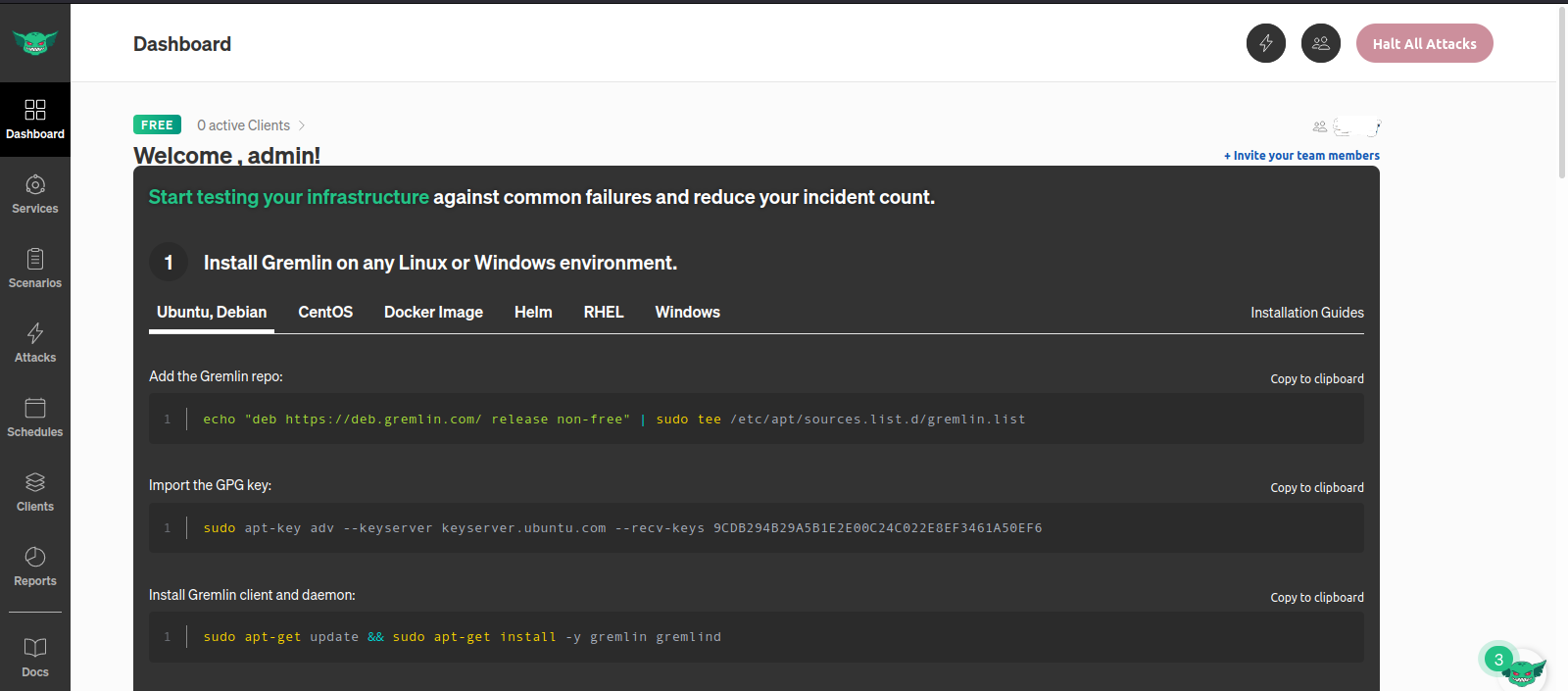Select the Ubuntu, Debian tab
Screen dimensions: 1568x691
(x=212, y=312)
